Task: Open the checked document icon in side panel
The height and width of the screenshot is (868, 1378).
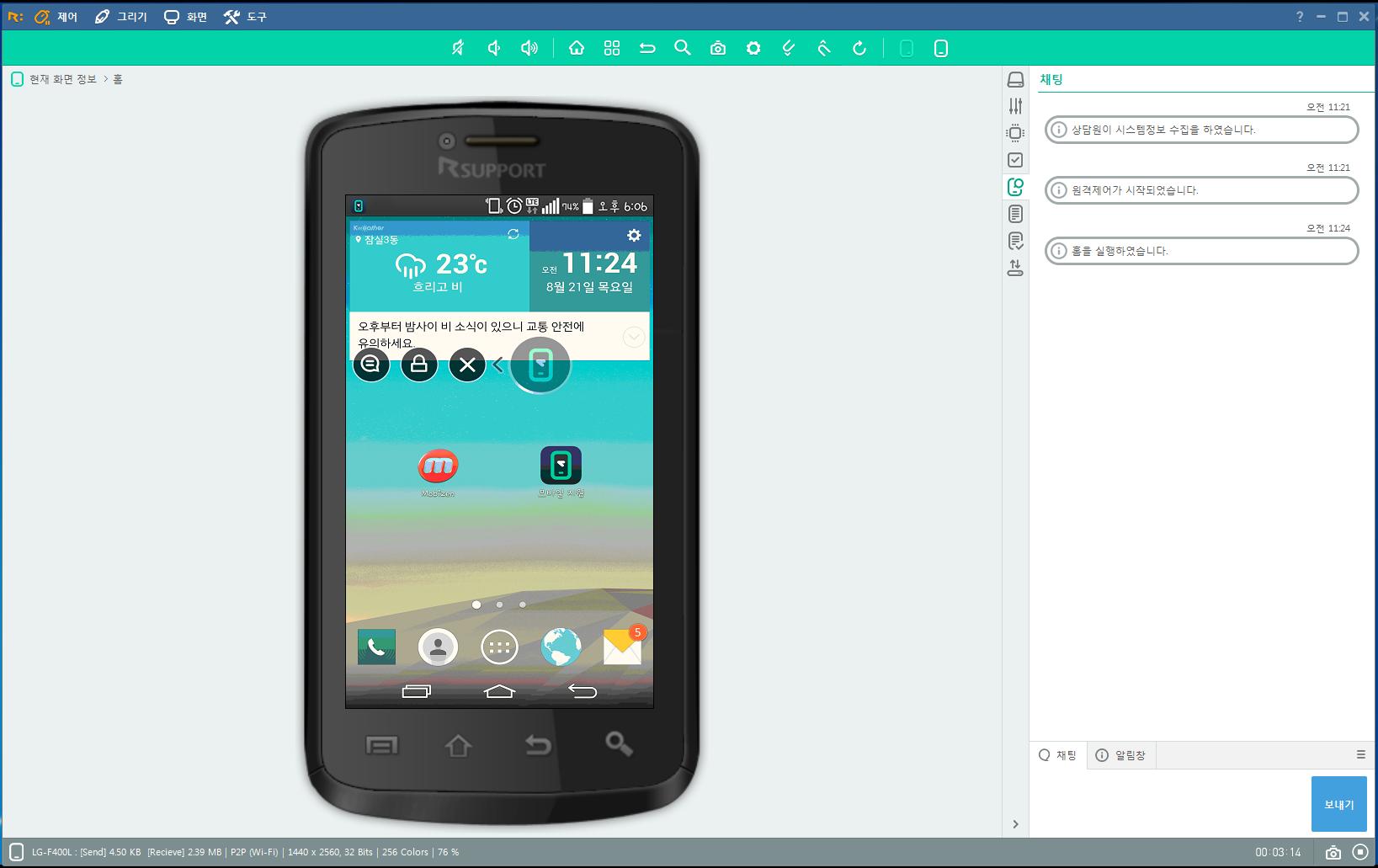Action: point(1016,241)
